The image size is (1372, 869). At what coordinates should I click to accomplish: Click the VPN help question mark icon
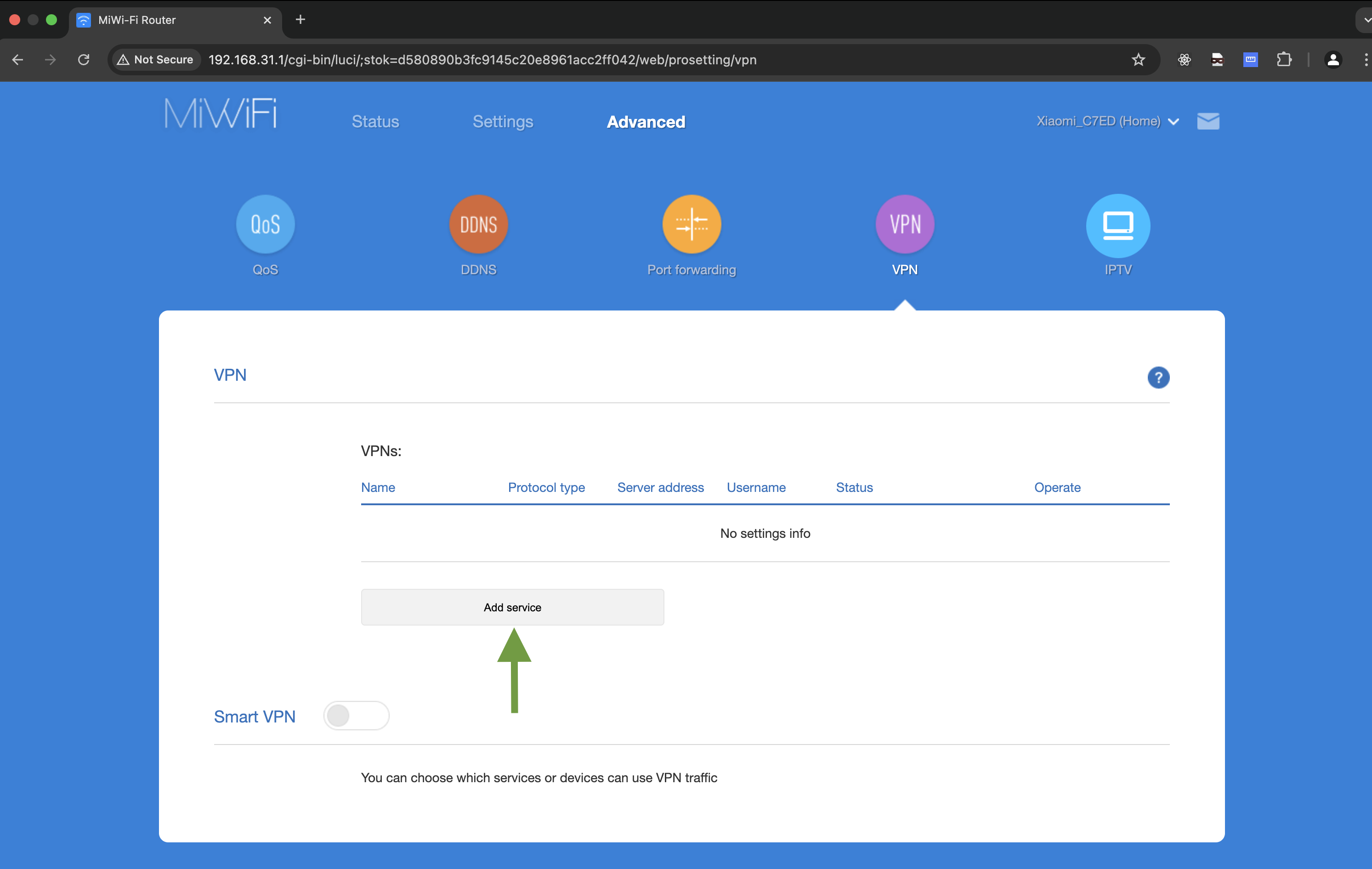pos(1158,378)
